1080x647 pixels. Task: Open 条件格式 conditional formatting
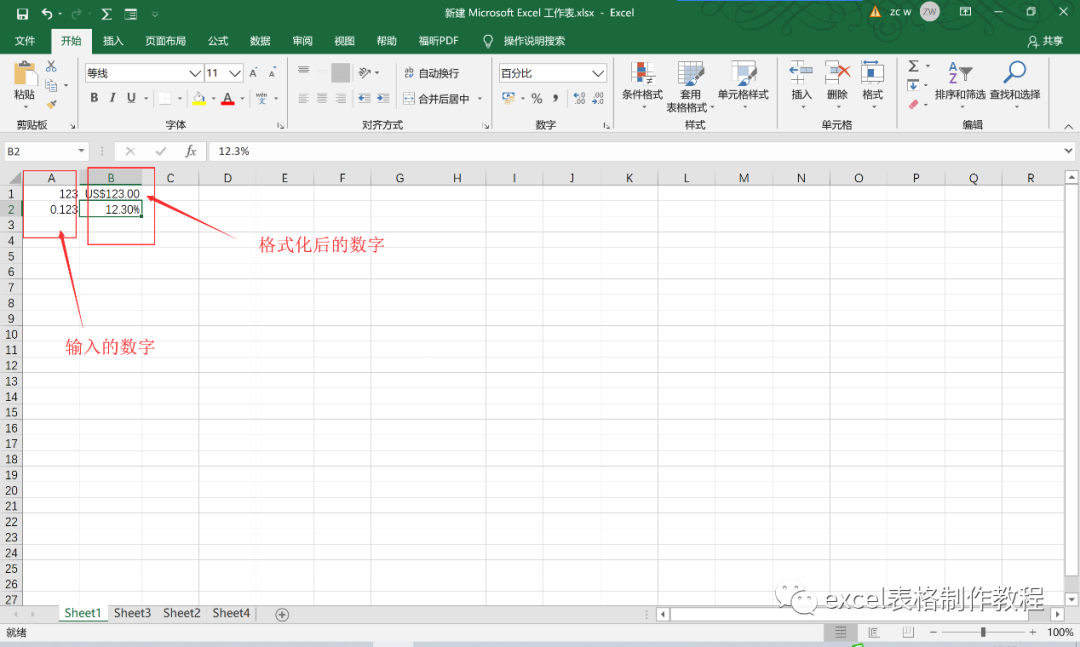643,85
